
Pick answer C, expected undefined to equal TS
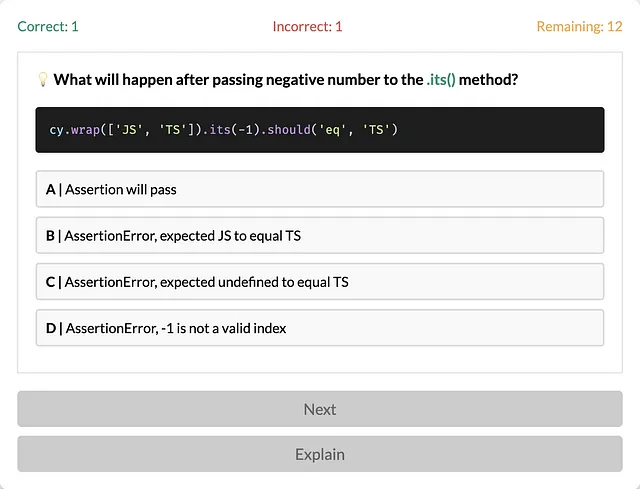coord(320,282)
